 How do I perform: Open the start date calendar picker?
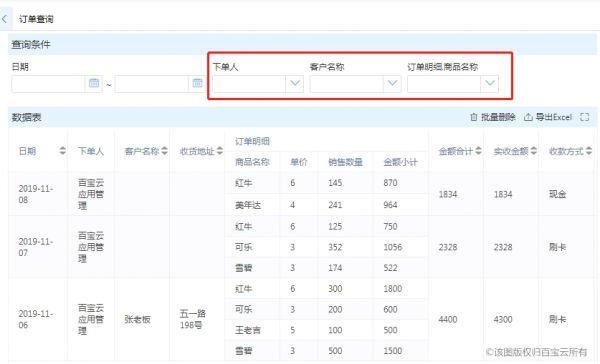point(94,83)
